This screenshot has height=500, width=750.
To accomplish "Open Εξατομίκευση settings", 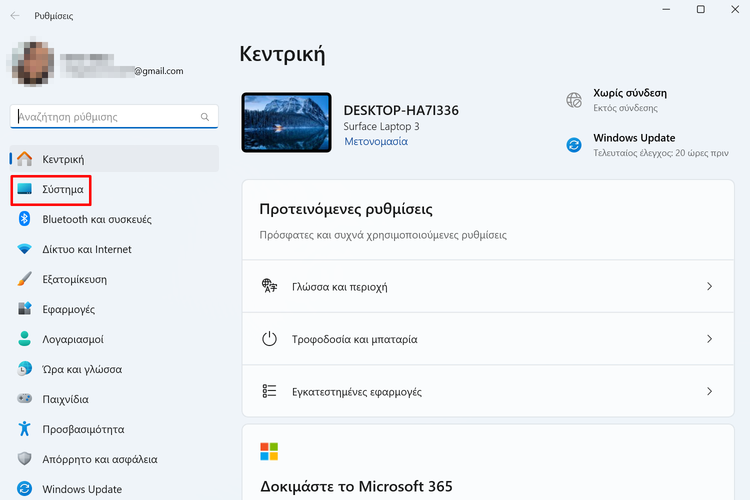I will [114, 279].
